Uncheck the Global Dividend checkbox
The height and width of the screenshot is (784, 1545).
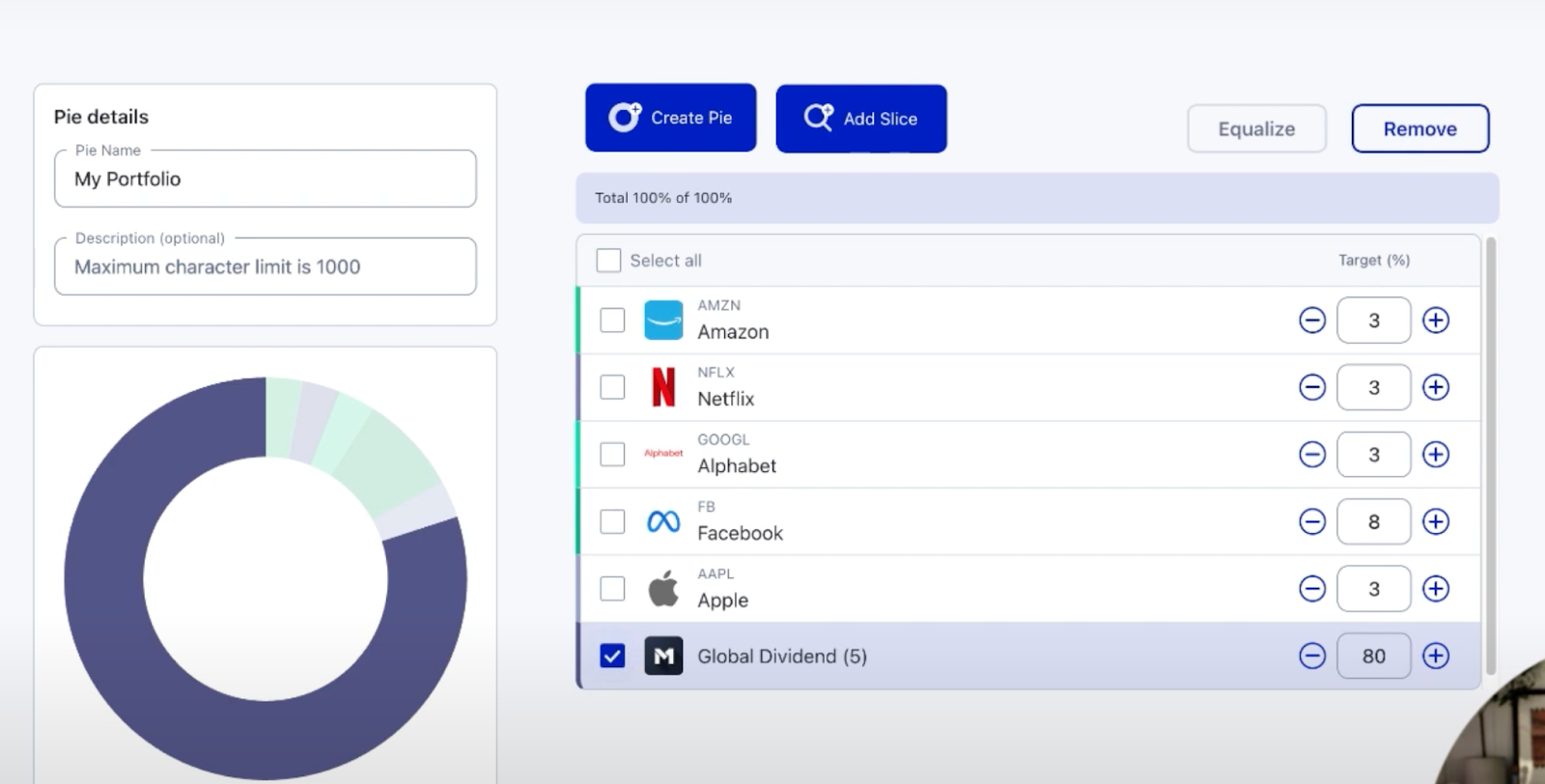[x=612, y=656]
